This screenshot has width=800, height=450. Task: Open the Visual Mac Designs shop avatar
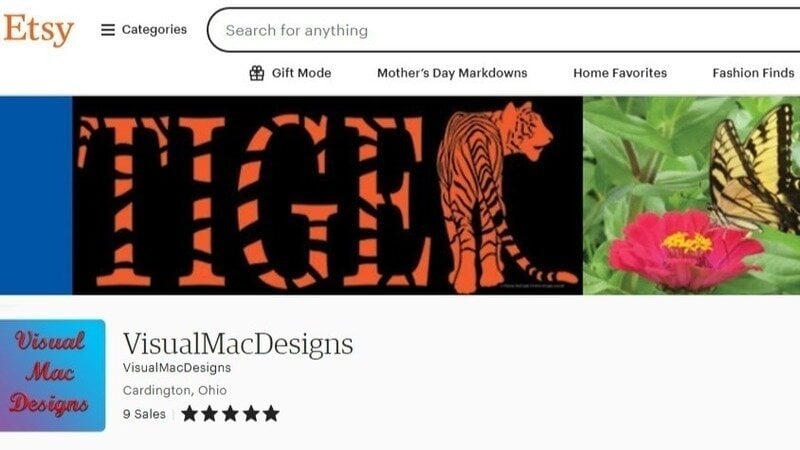click(x=53, y=376)
